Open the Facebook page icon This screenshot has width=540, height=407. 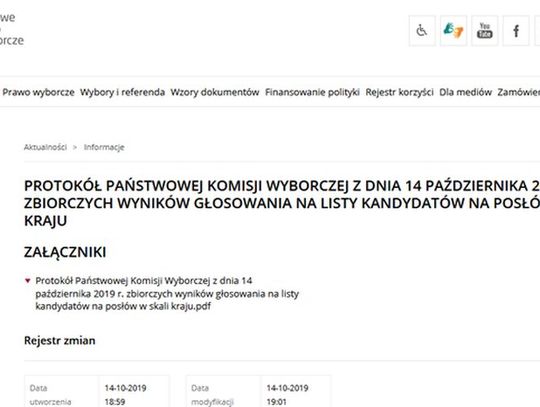[x=516, y=31]
